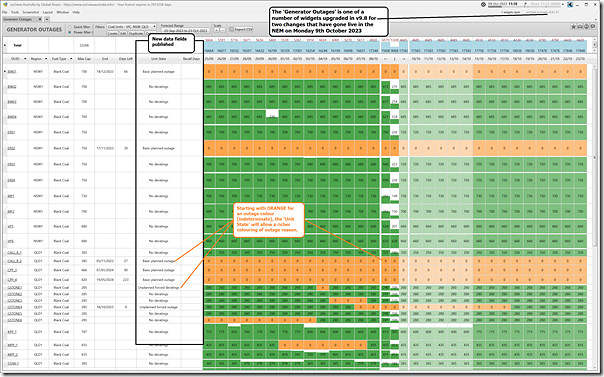This screenshot has height=377, width=604.
Task: Open the Window menu
Action: tap(63, 12)
